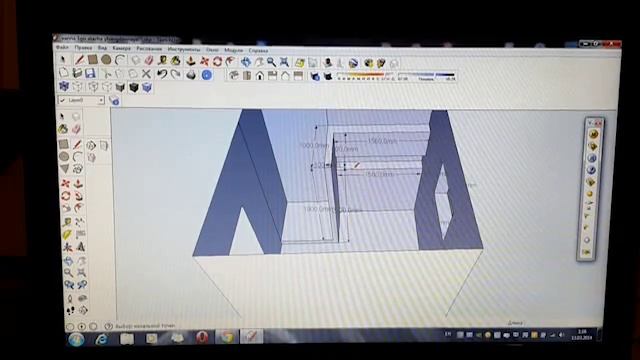Select the Walk footprints tool
Image resolution: width=640 pixels, height=360 pixels.
pyautogui.click(x=70, y=311)
